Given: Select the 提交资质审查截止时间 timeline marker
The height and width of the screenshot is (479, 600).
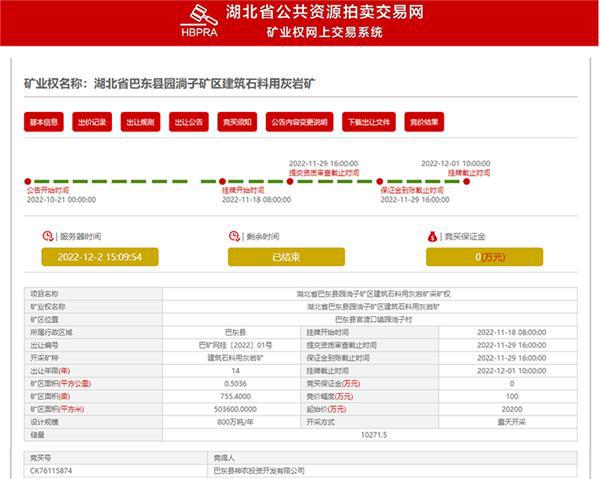Looking at the screenshot, I should (290, 181).
